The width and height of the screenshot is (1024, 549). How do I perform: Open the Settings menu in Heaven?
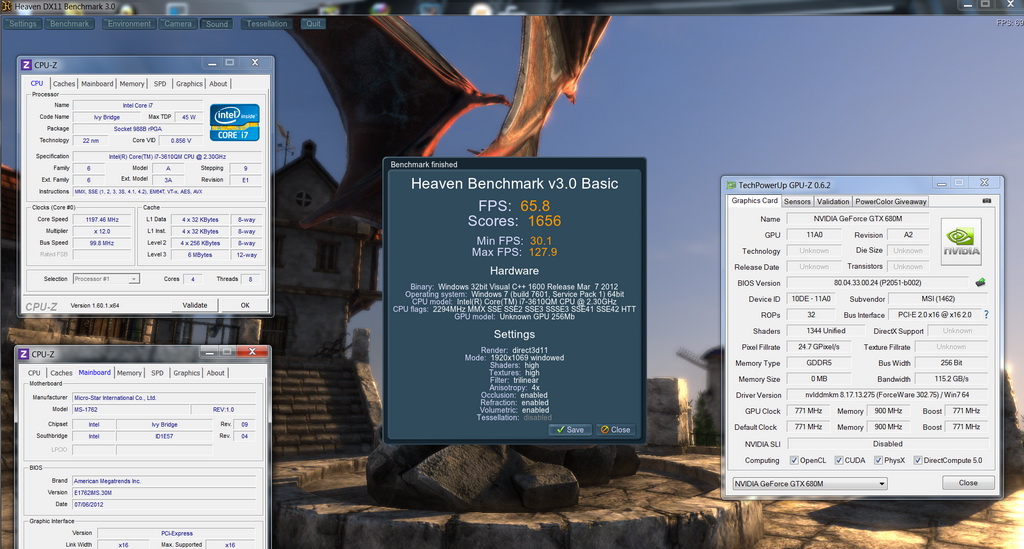tap(23, 24)
